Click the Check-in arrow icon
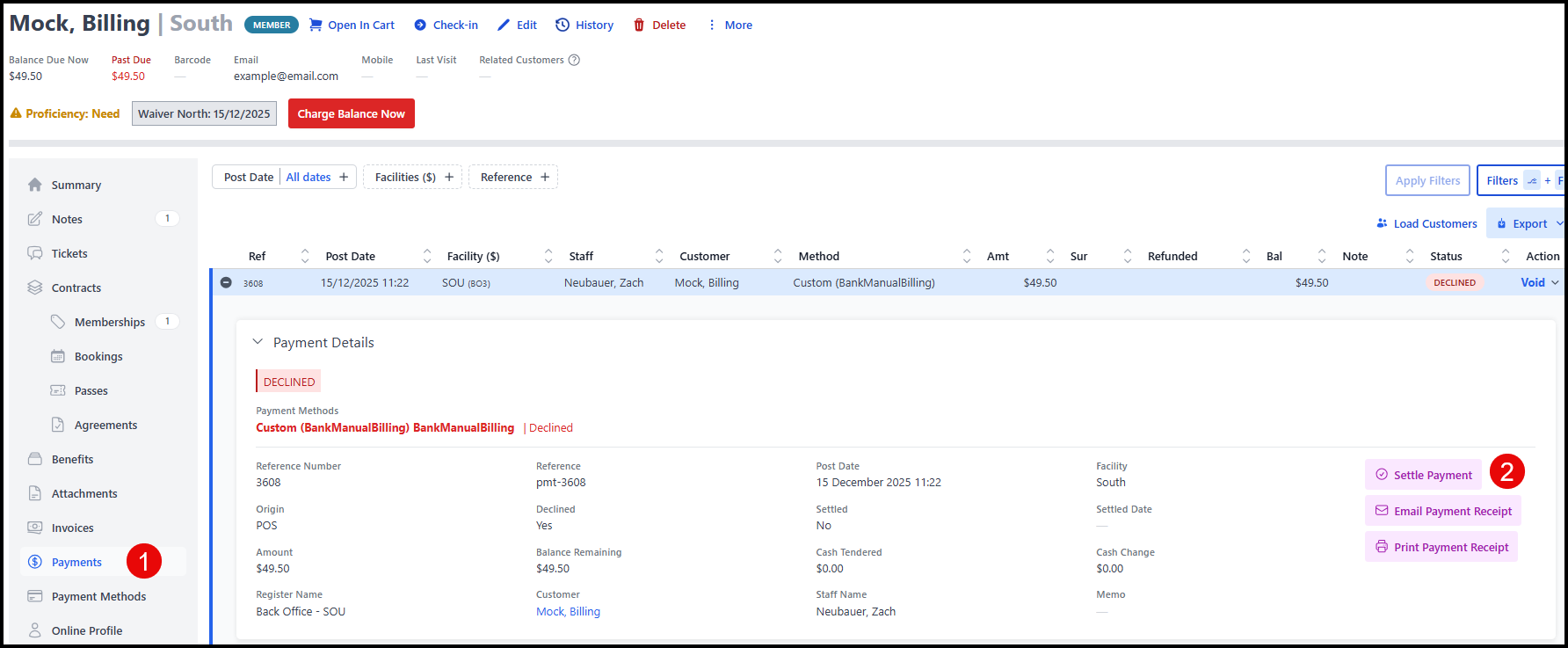 click(420, 25)
